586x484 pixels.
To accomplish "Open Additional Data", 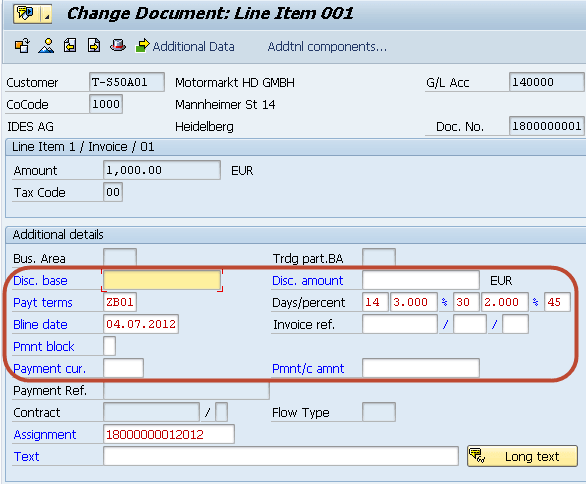I will pos(185,46).
